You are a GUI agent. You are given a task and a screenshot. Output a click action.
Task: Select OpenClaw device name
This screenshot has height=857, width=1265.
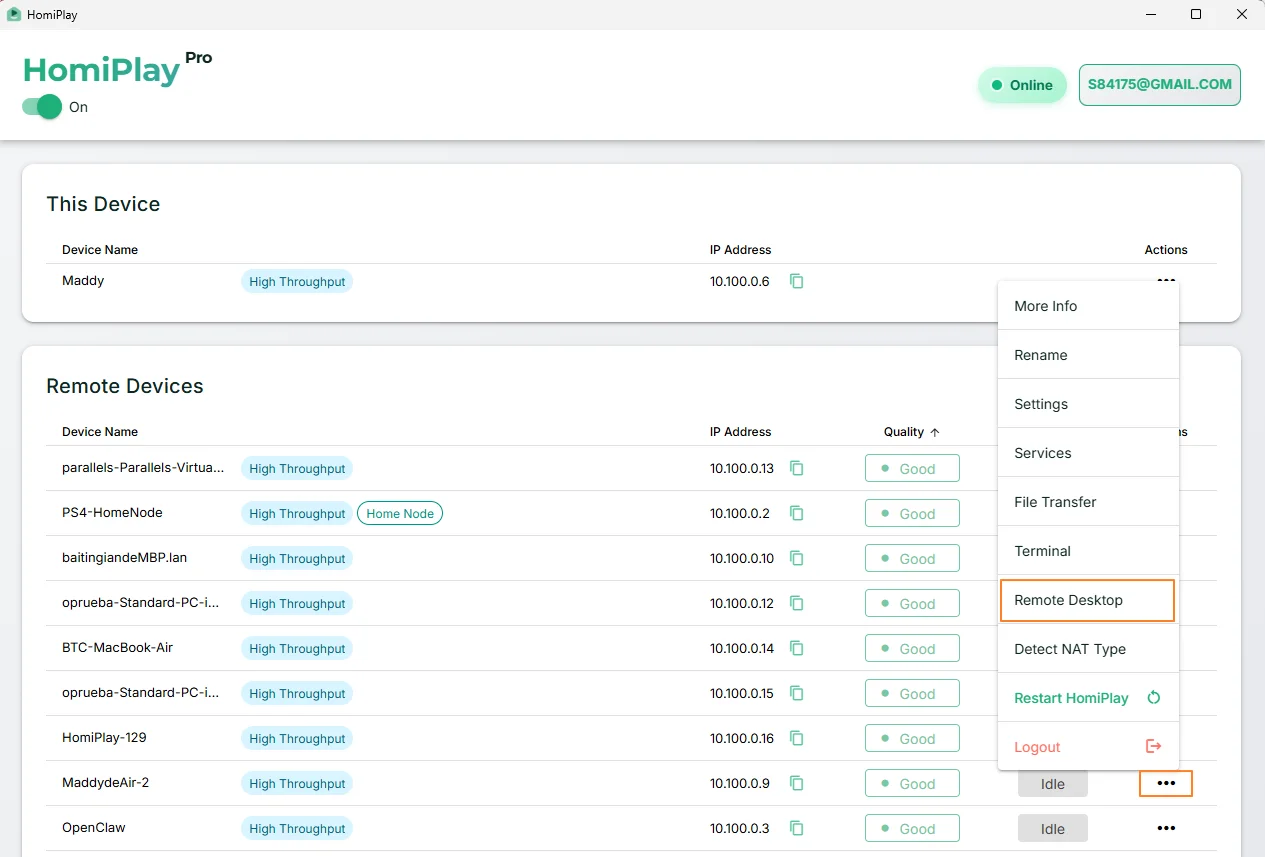point(94,827)
